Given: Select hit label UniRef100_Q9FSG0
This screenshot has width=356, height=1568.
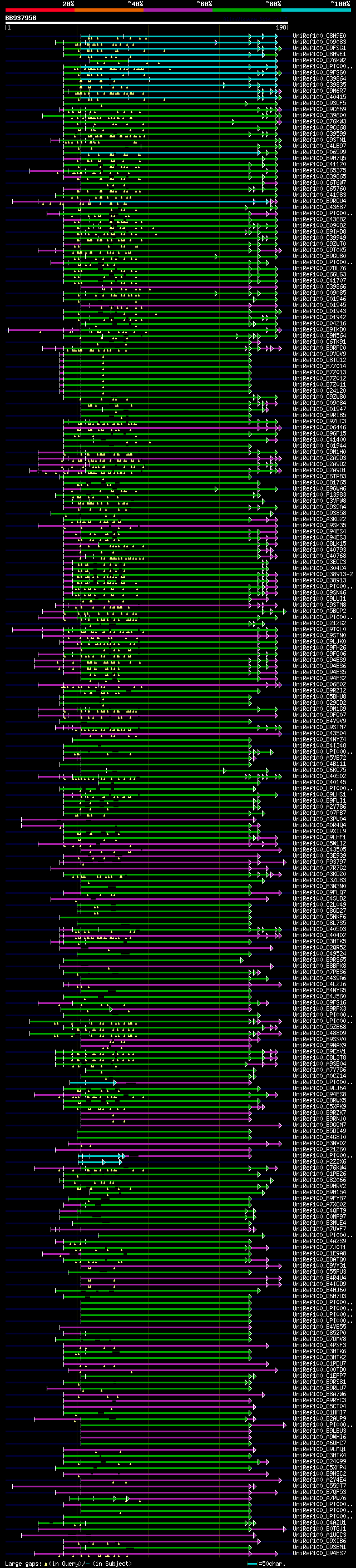Looking at the screenshot, I should point(319,72).
